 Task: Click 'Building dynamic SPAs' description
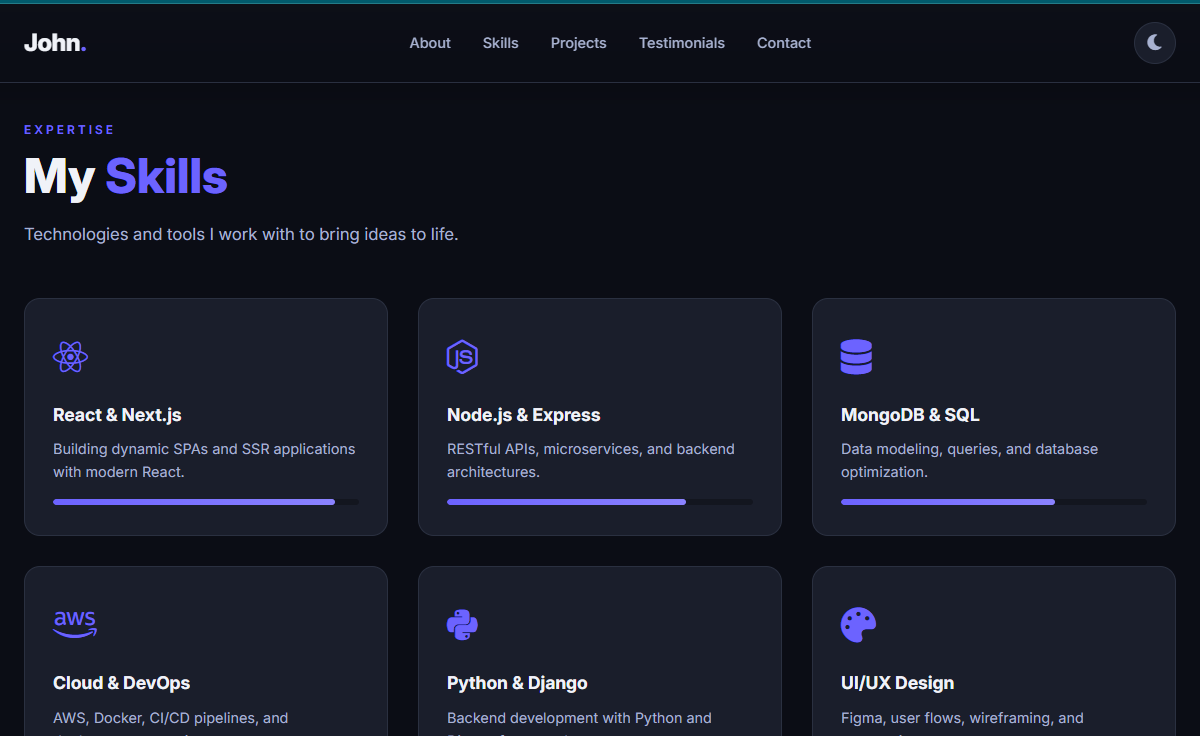click(x=204, y=460)
